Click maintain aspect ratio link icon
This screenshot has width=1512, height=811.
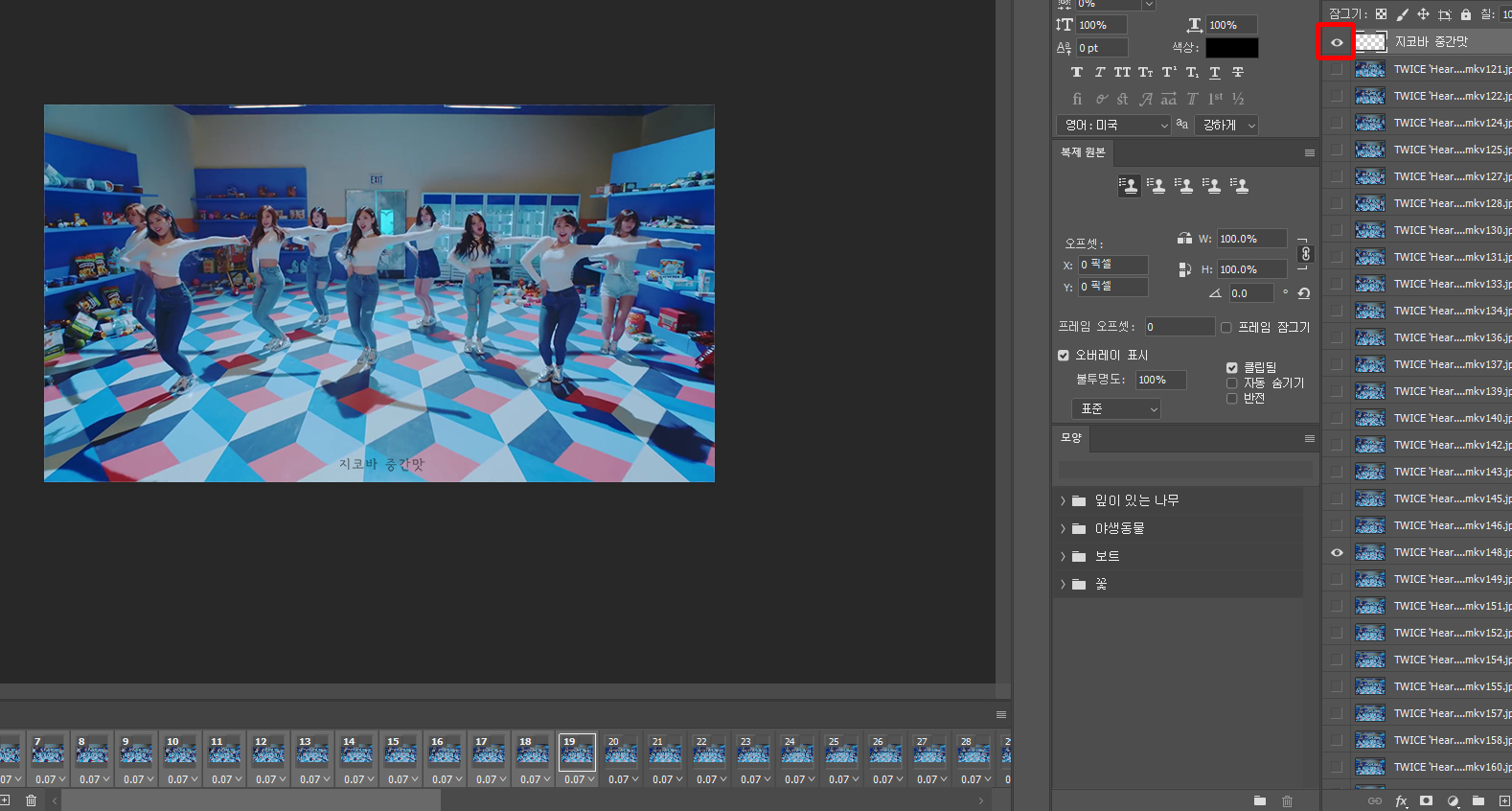pos(1305,254)
